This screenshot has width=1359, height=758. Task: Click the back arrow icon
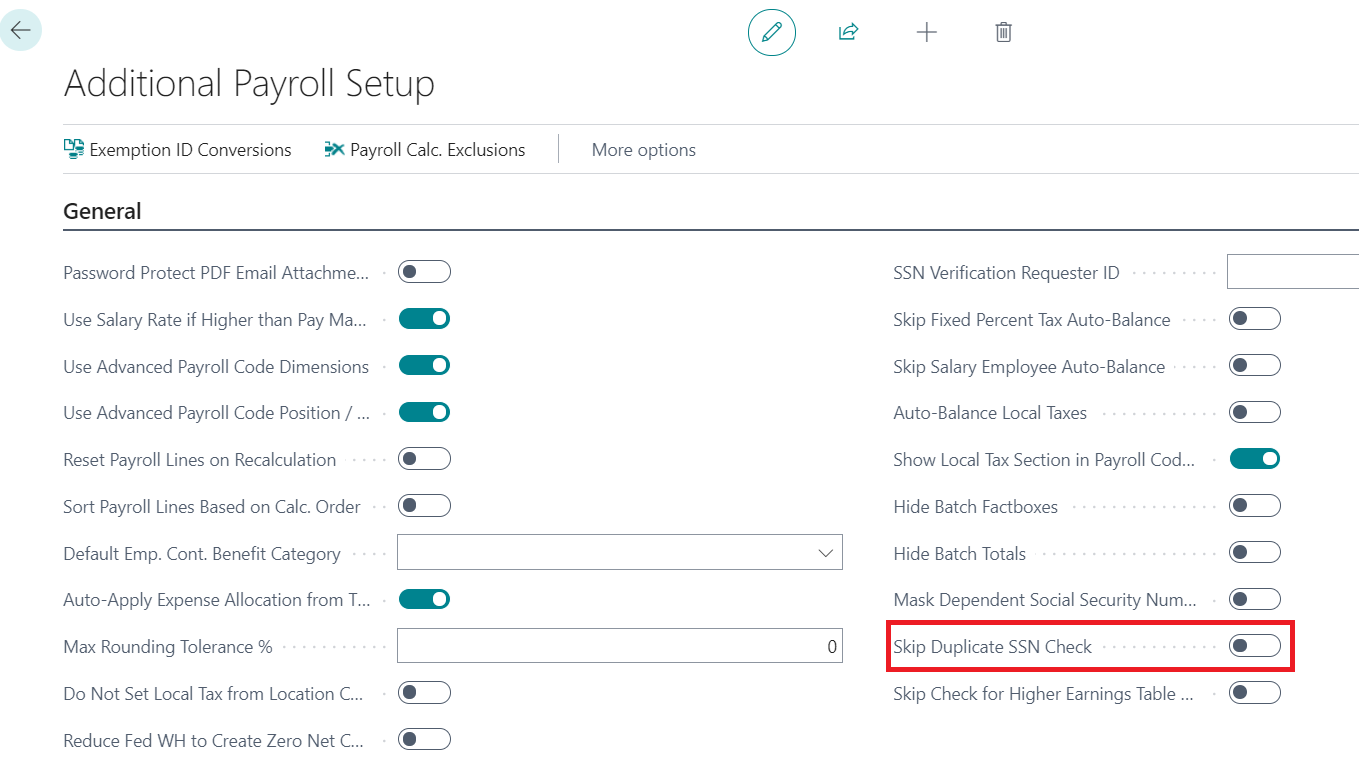pyautogui.click(x=20, y=30)
